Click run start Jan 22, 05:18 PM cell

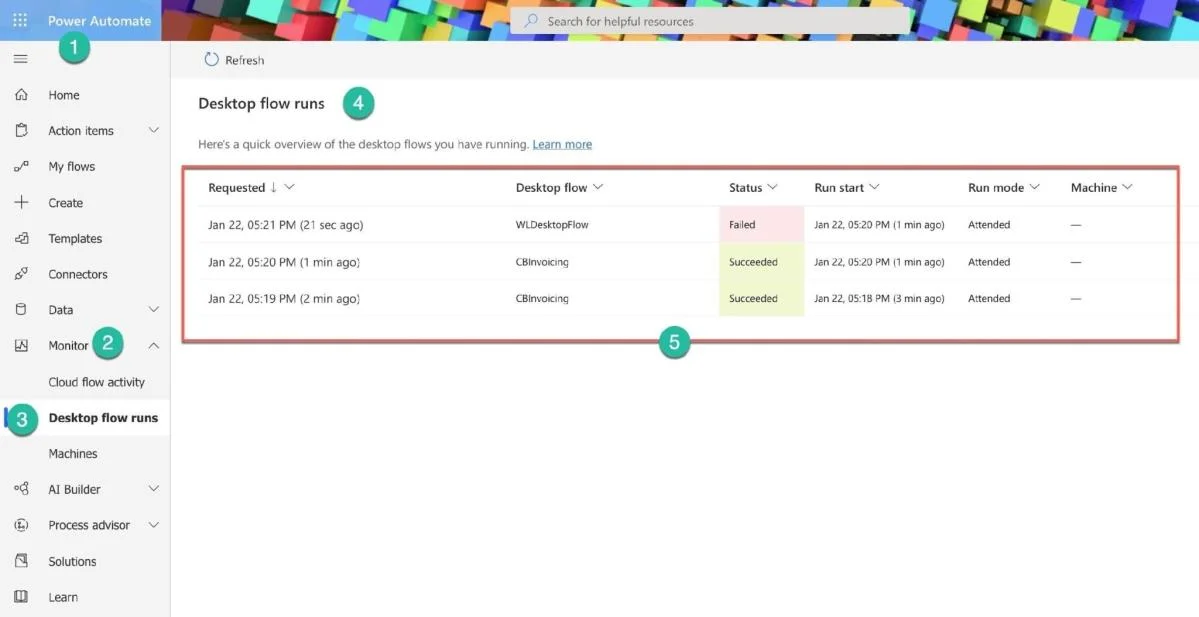tap(879, 299)
